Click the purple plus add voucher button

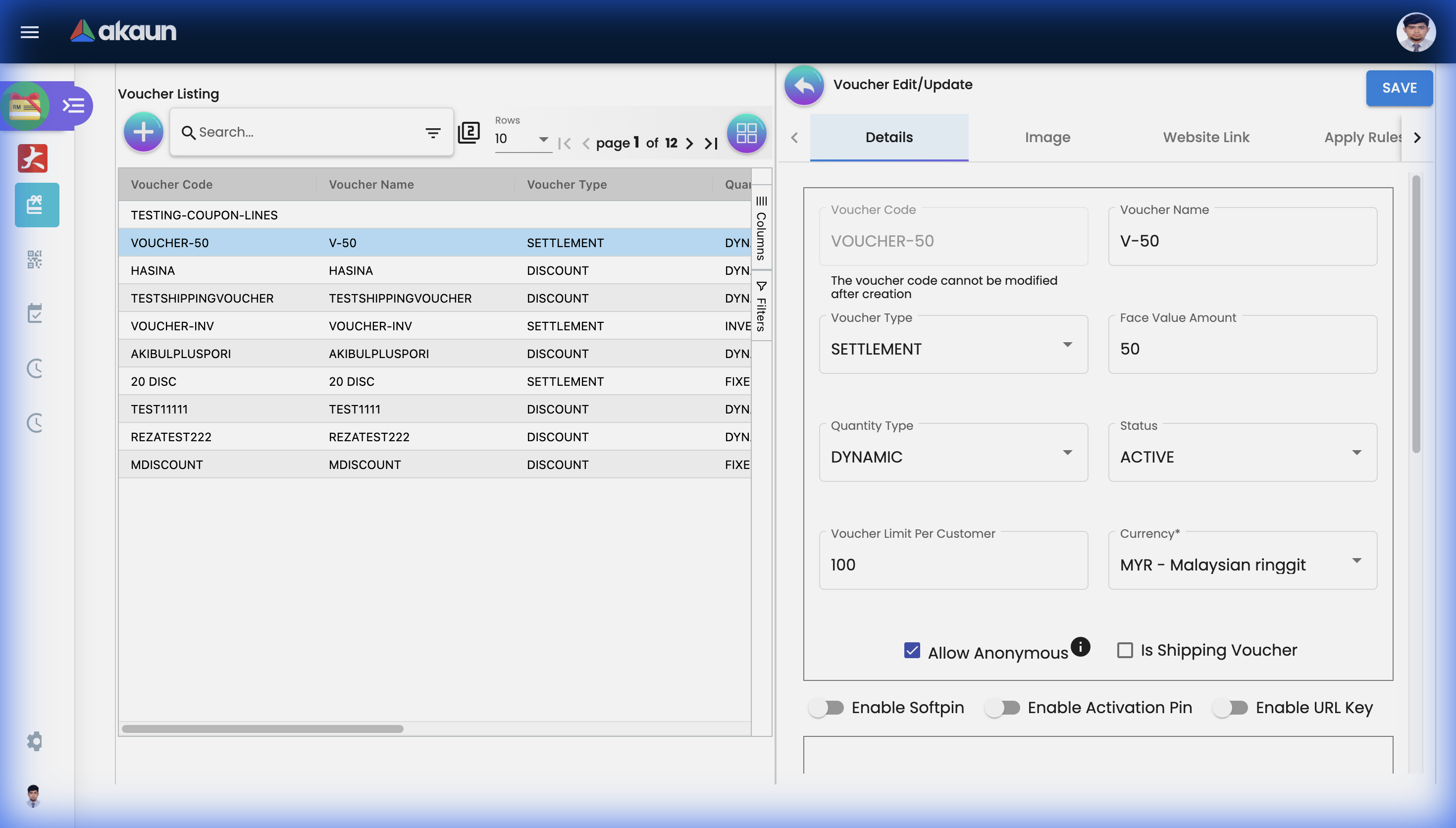coord(143,133)
